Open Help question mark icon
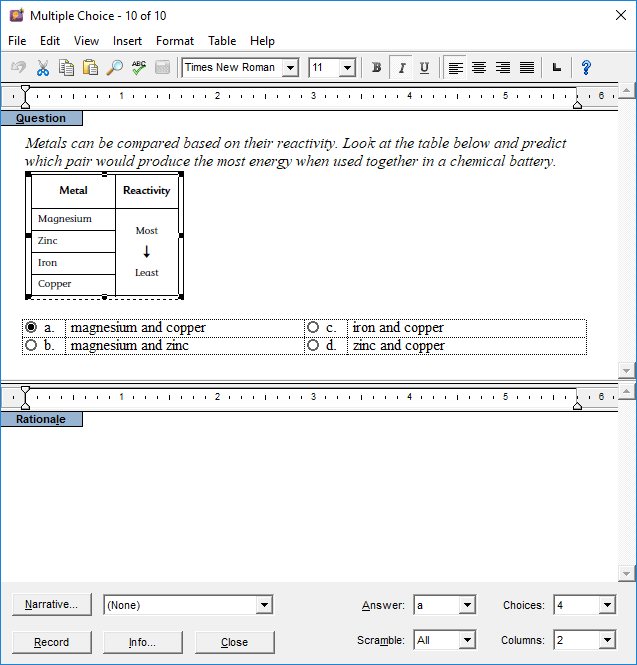The width and height of the screenshot is (637, 665). tap(586, 68)
